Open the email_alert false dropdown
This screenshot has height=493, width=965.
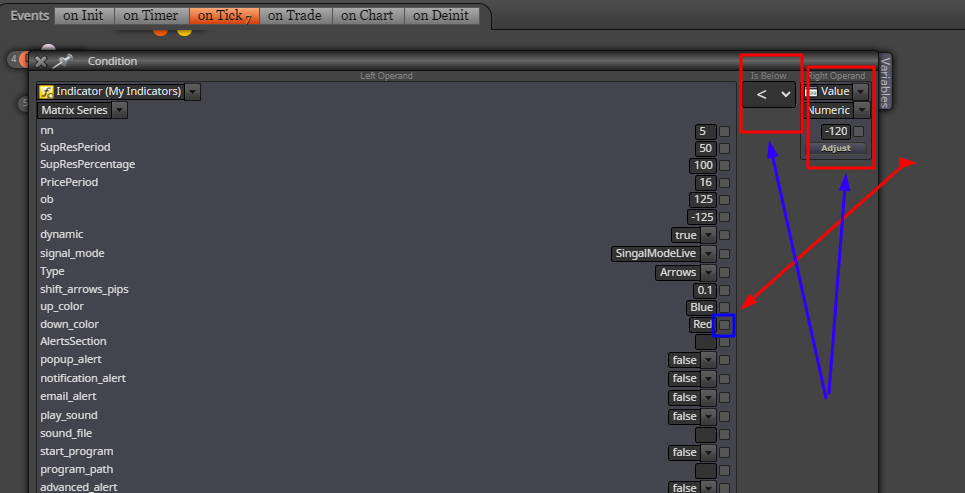click(708, 398)
